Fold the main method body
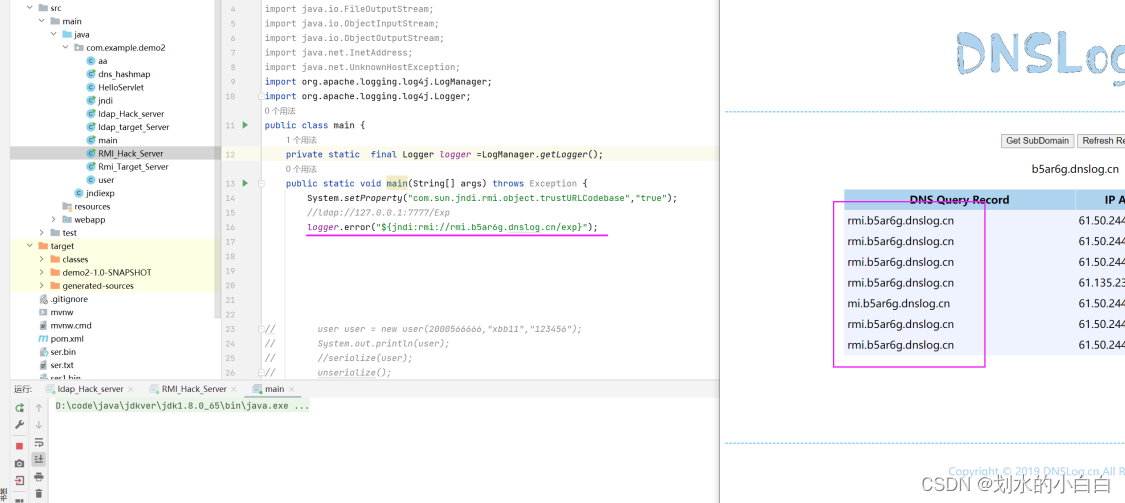 tap(261, 184)
